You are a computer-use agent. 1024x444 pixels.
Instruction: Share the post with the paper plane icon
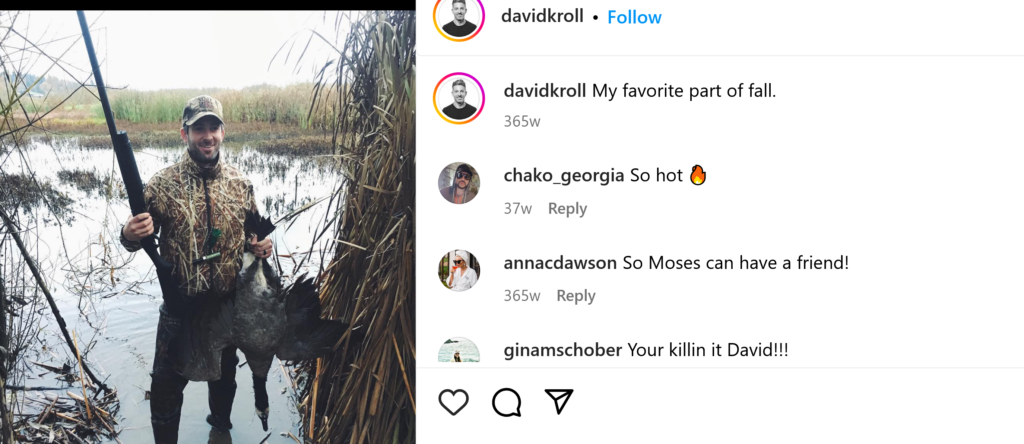[x=559, y=402]
